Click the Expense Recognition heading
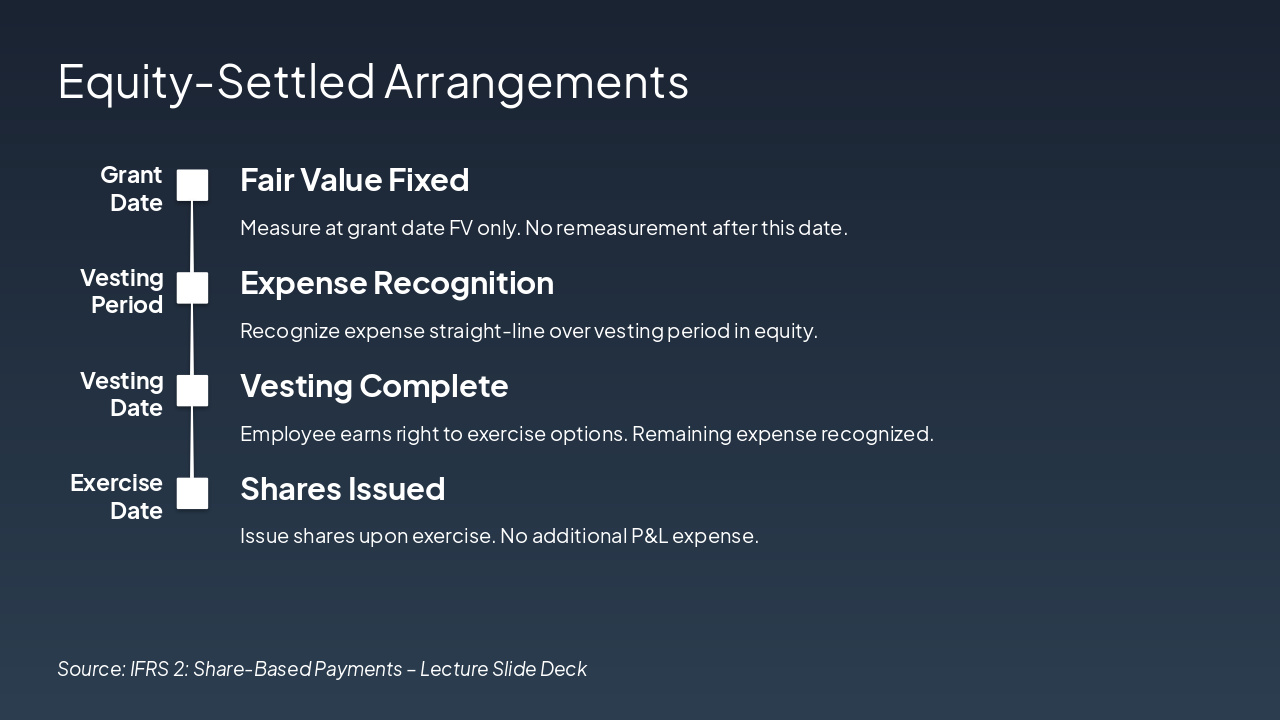The width and height of the screenshot is (1280, 720). point(396,283)
